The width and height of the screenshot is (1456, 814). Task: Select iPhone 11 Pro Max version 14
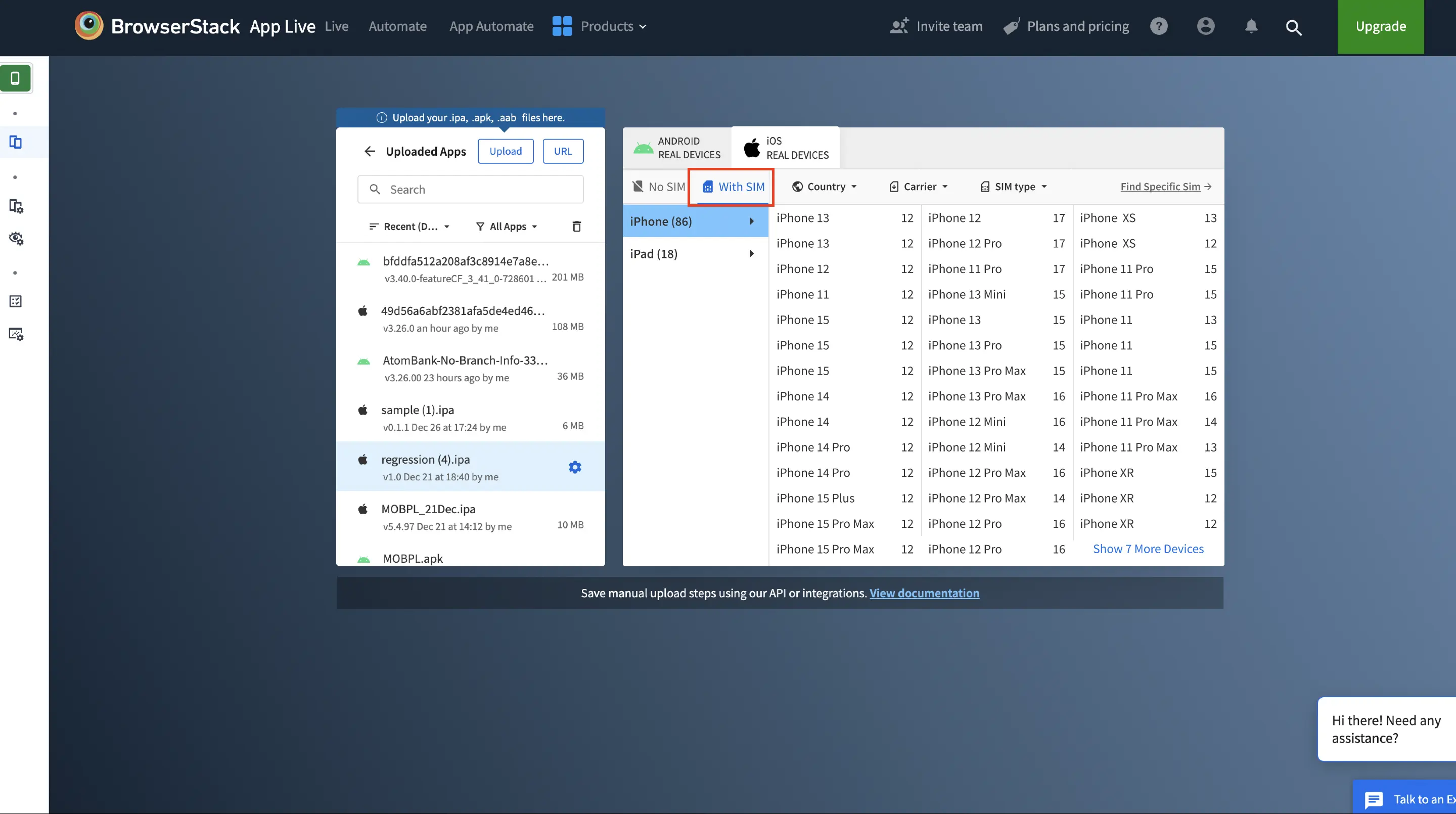coord(1148,422)
